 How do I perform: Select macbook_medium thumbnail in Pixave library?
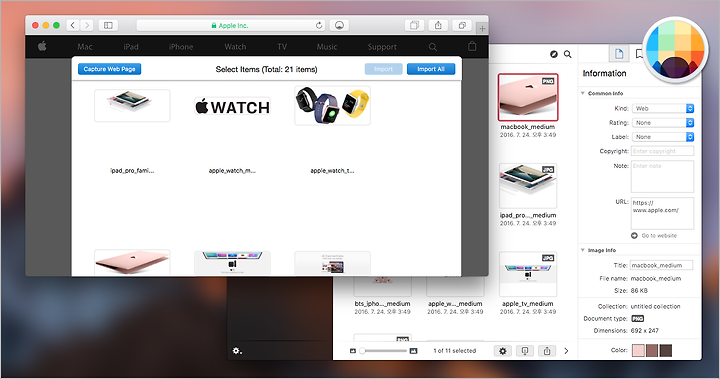click(528, 97)
